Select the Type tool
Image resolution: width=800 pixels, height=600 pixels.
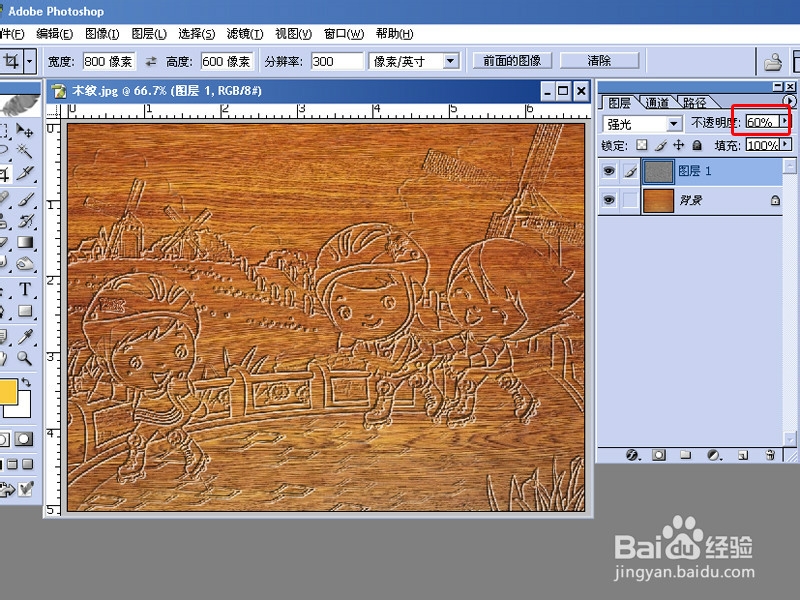(25, 289)
